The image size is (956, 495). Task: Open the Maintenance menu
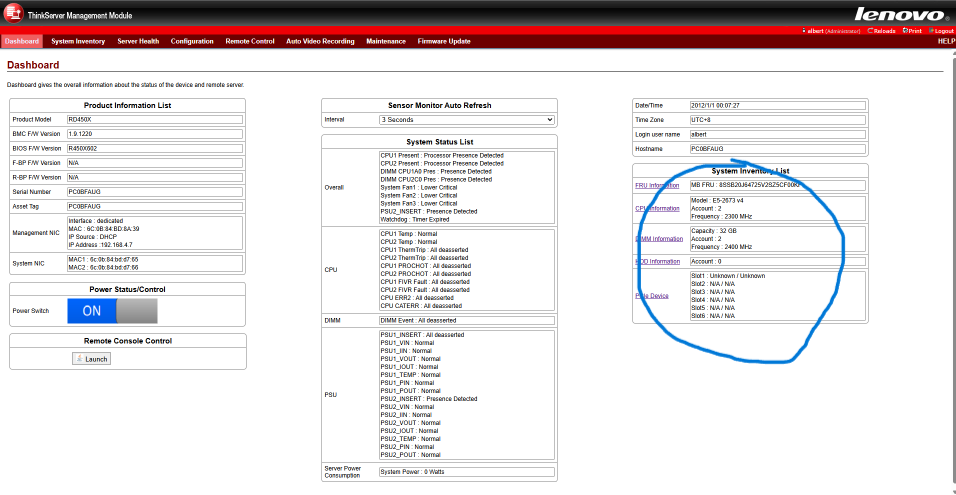click(386, 41)
